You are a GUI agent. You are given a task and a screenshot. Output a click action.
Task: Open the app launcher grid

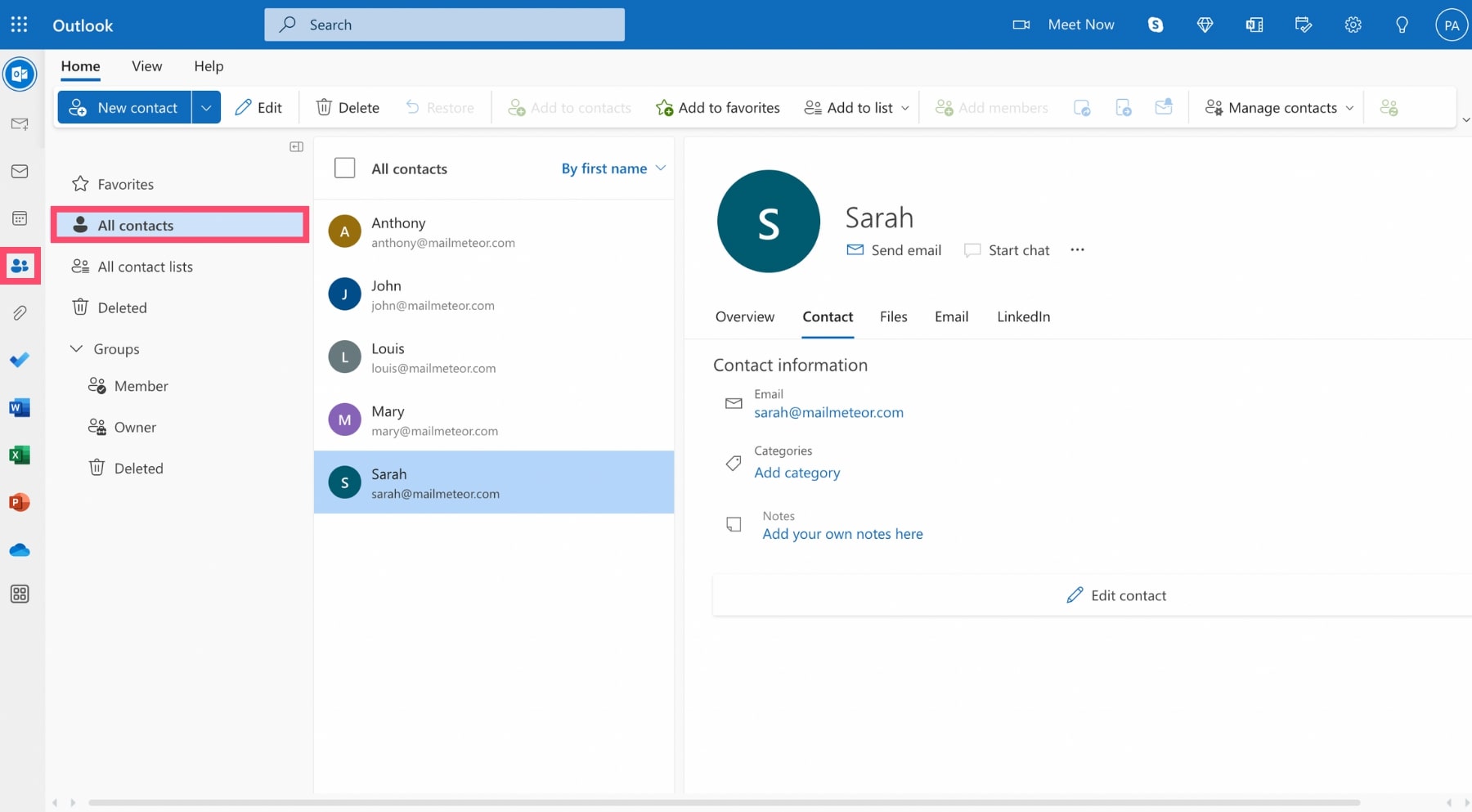click(20, 25)
